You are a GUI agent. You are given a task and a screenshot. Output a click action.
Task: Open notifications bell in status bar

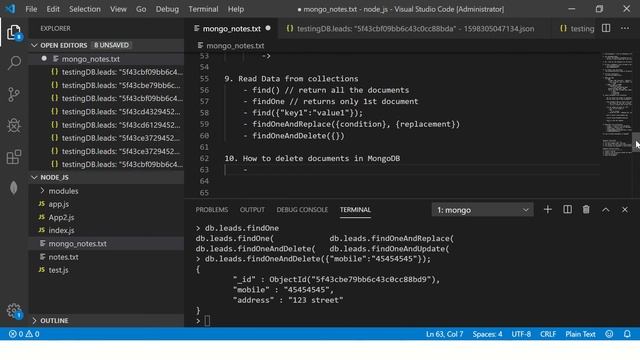pyautogui.click(x=627, y=334)
